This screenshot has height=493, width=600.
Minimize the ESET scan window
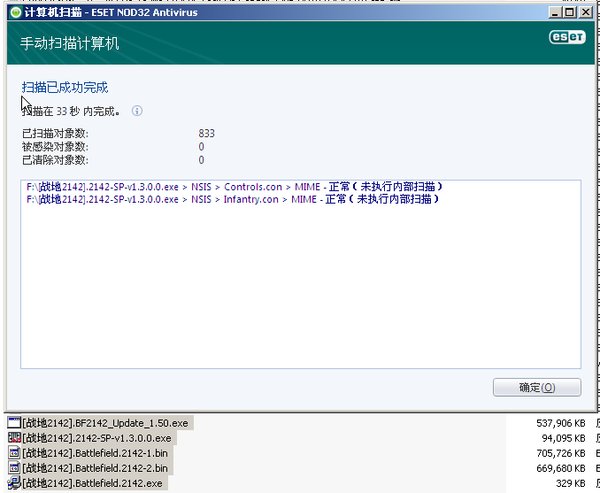click(554, 12)
